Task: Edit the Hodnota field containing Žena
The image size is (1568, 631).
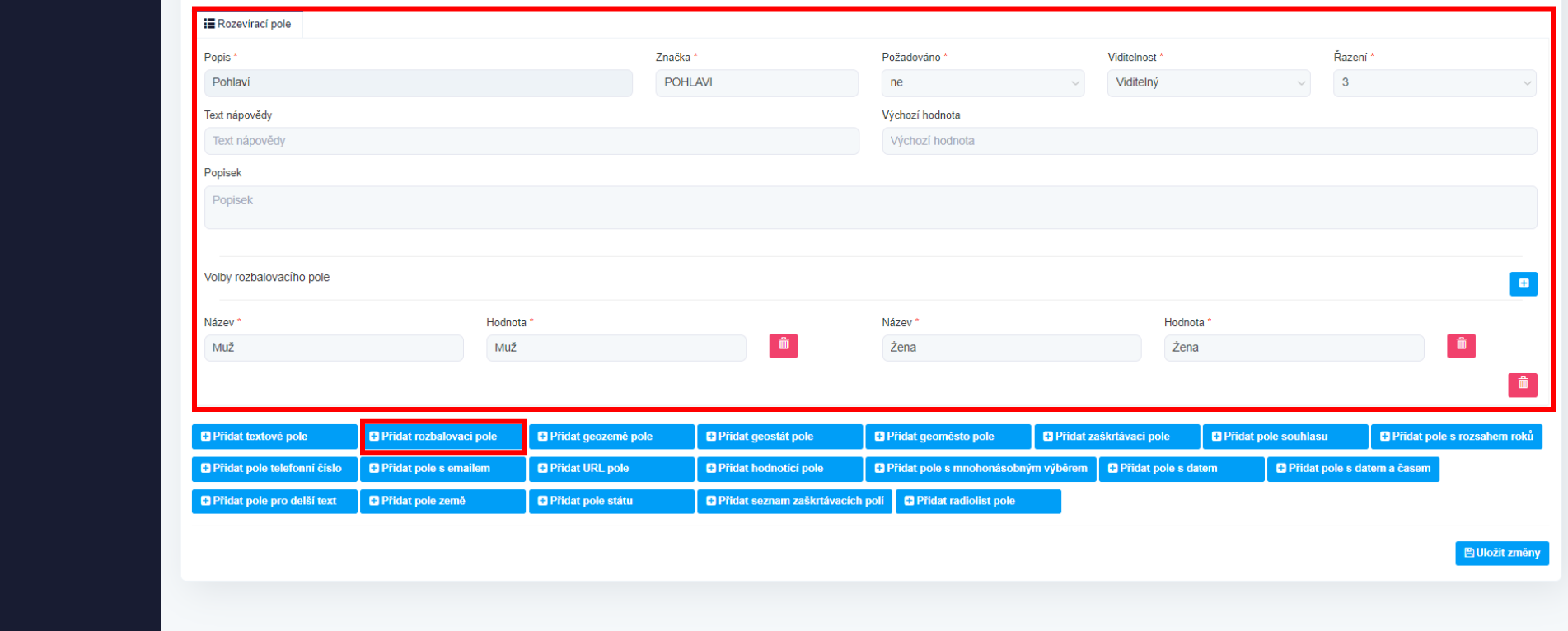Action: point(1294,348)
